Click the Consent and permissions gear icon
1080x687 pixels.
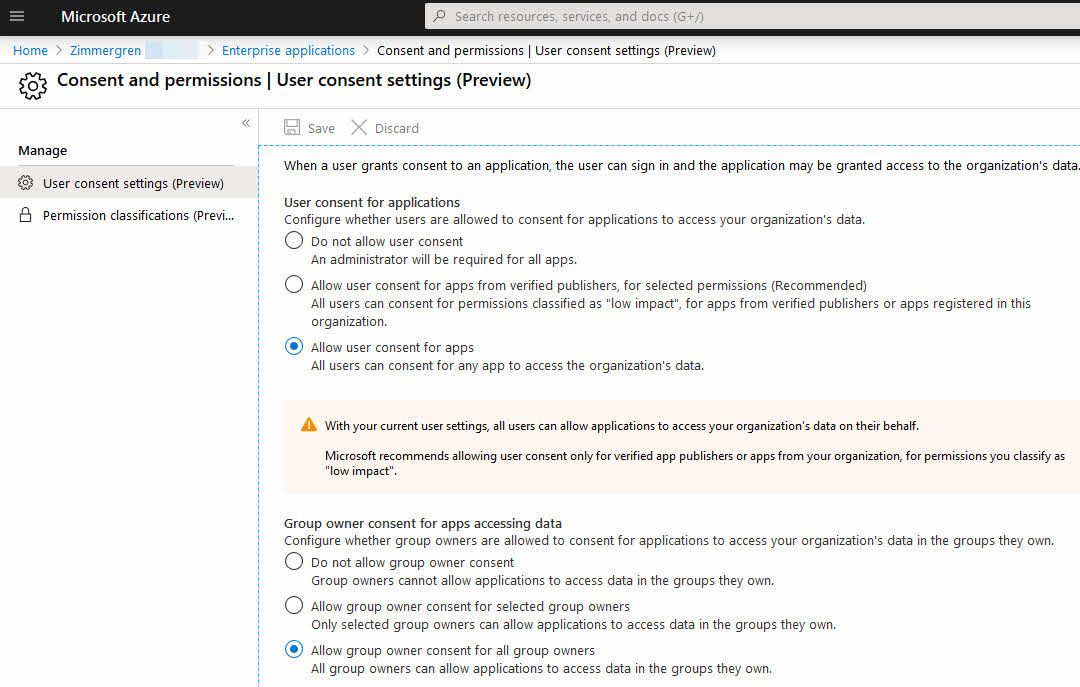point(32,85)
